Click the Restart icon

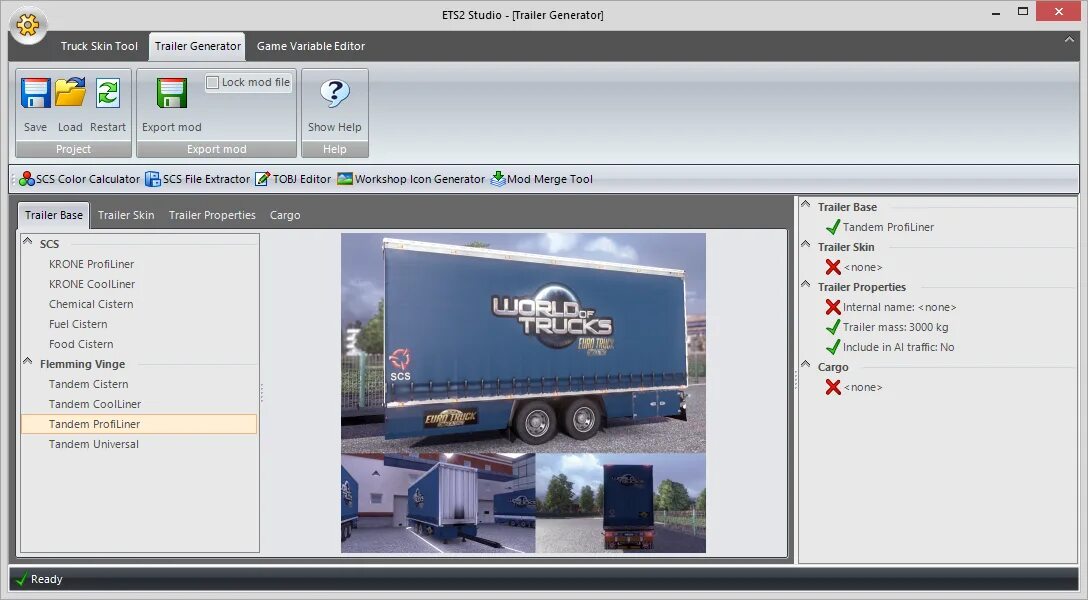108,92
